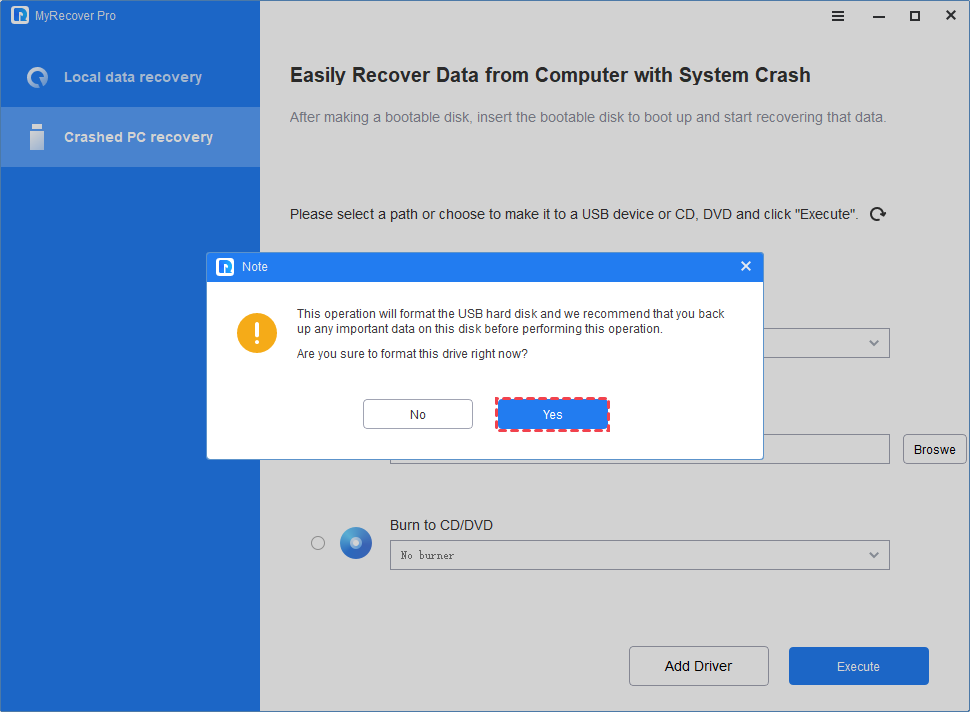The width and height of the screenshot is (970, 712).
Task: Select the Burn to CD/DVD radio button
Action: pos(318,543)
